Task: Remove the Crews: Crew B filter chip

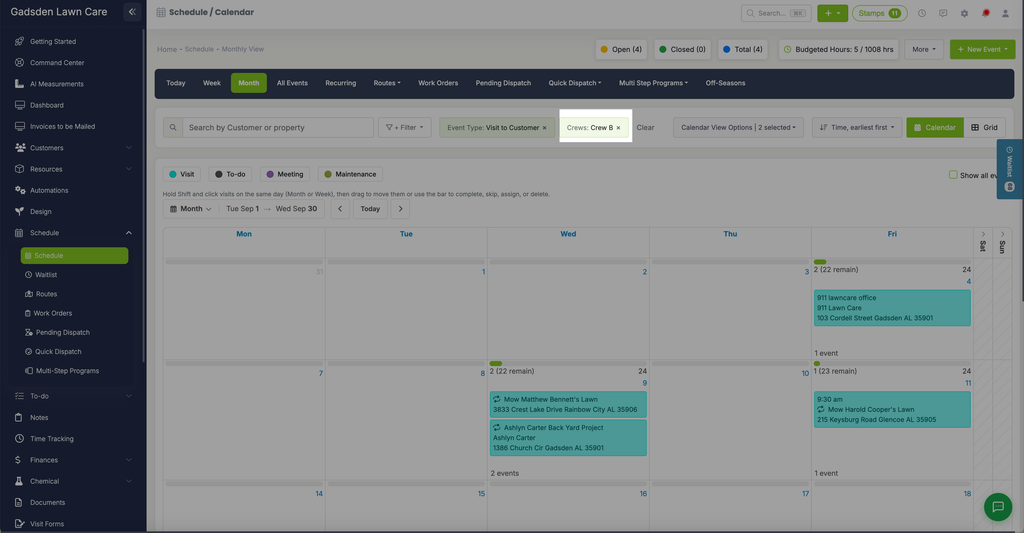Action: (x=618, y=128)
